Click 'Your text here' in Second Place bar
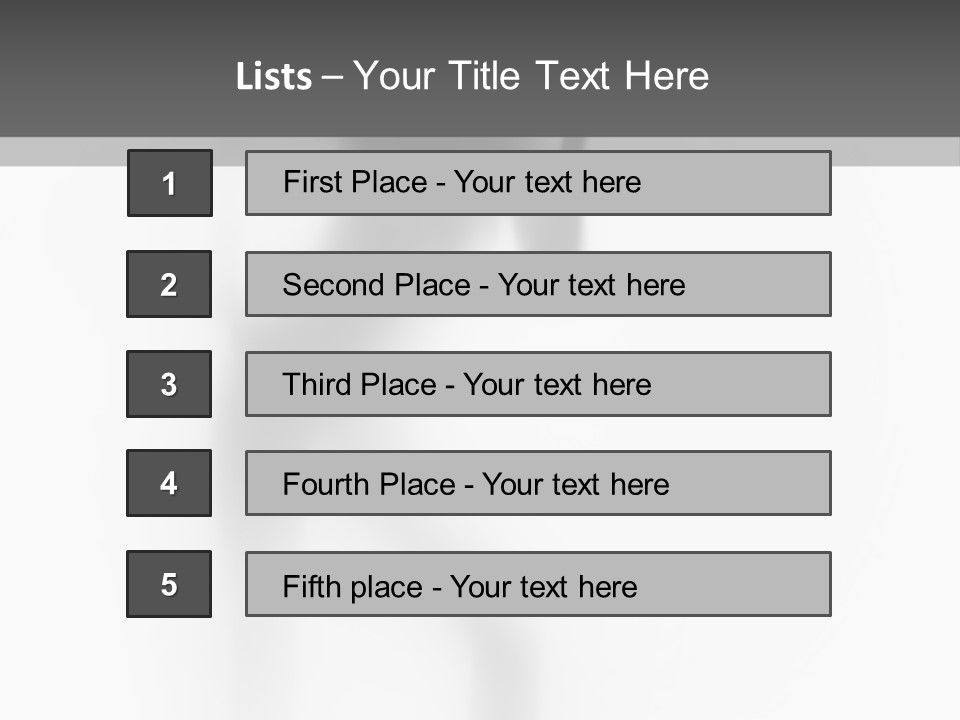This screenshot has width=960, height=720. pos(591,285)
